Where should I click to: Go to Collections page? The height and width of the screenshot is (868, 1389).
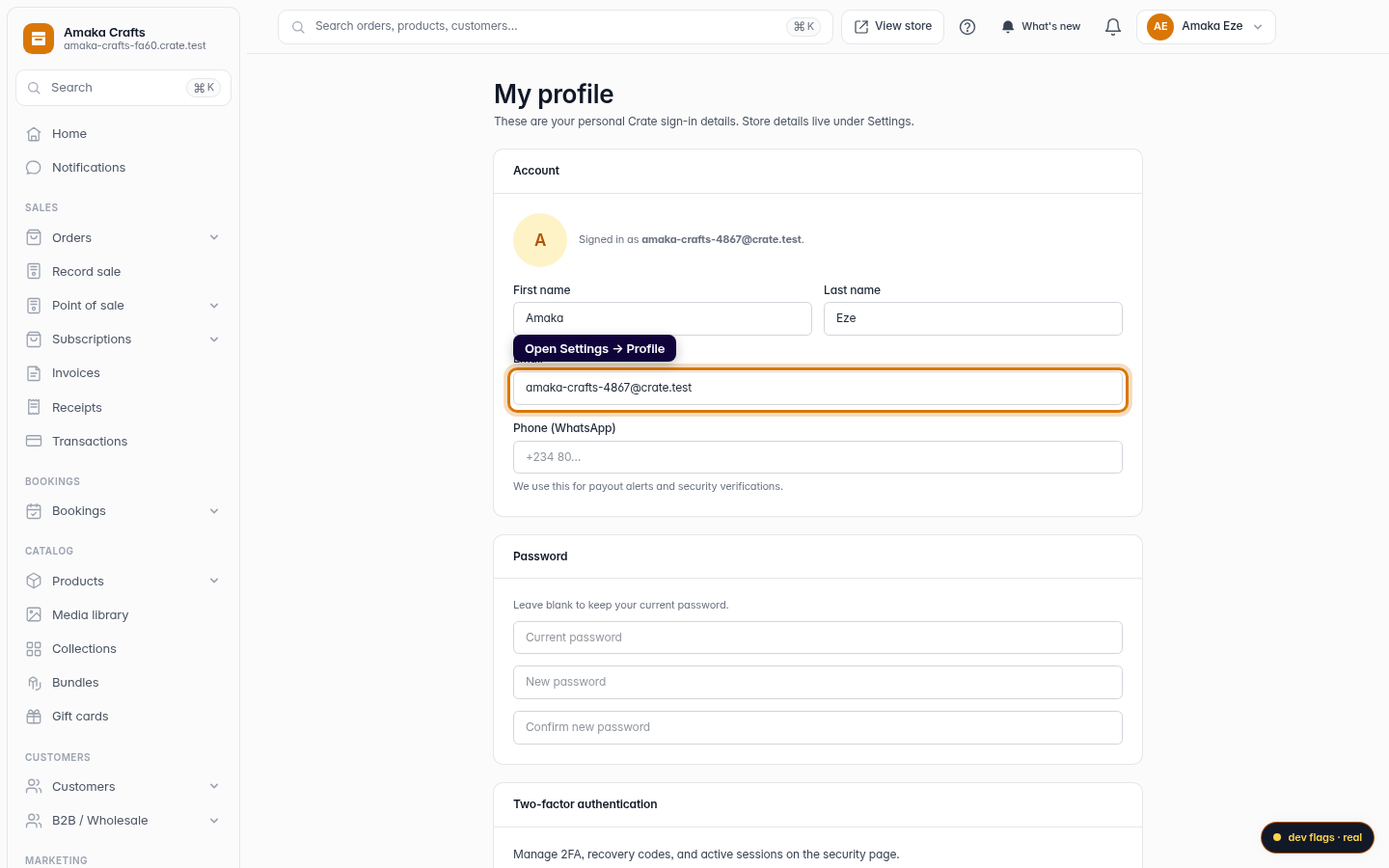pyautogui.click(x=123, y=649)
